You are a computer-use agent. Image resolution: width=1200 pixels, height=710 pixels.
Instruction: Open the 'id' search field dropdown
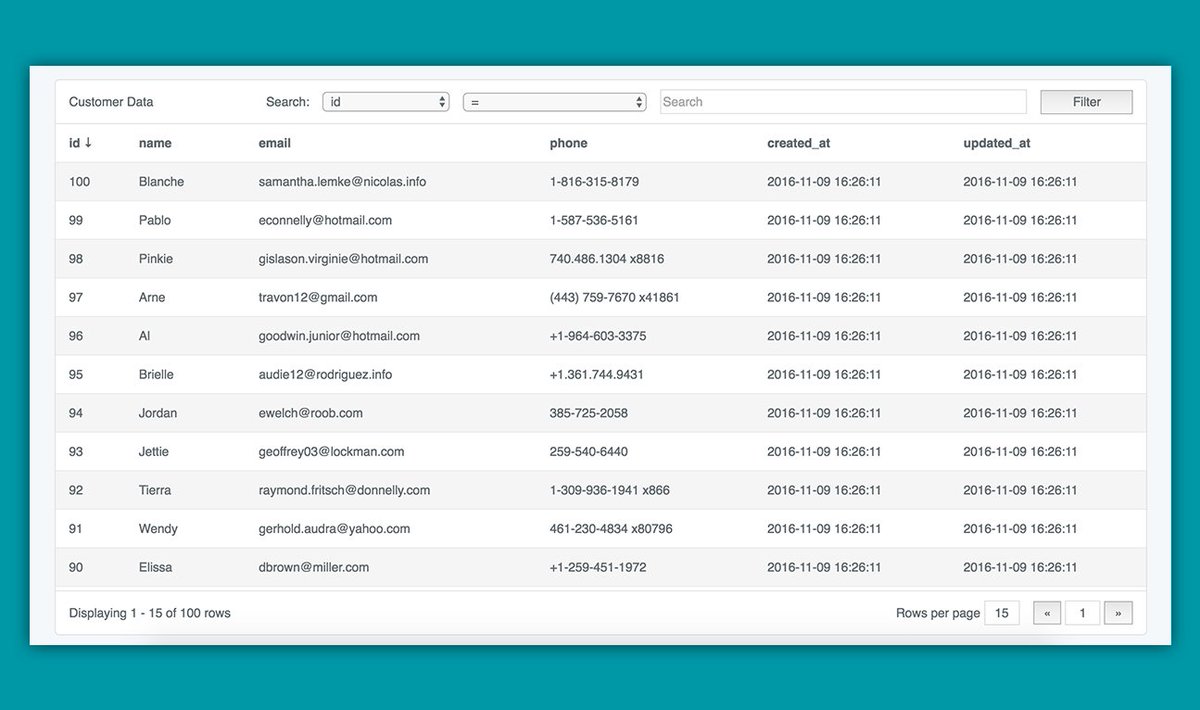pos(386,102)
